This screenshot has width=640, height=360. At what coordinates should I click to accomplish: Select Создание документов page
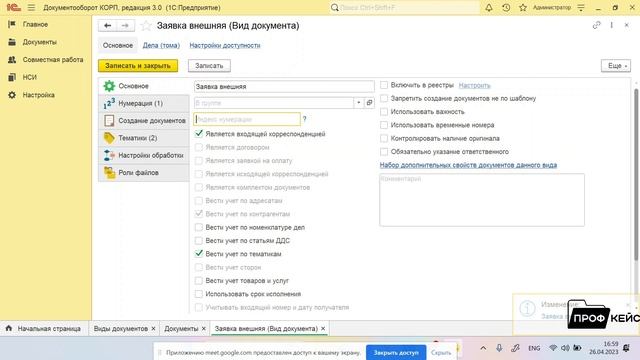tap(144, 121)
